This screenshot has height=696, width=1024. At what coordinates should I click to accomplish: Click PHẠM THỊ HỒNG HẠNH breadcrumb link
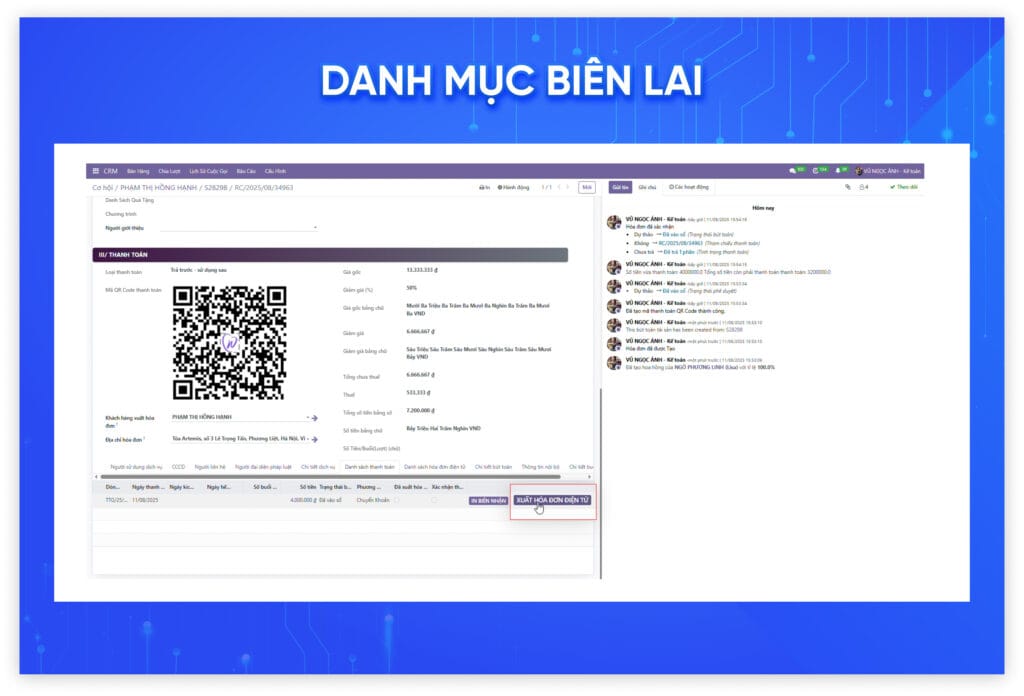tap(159, 187)
